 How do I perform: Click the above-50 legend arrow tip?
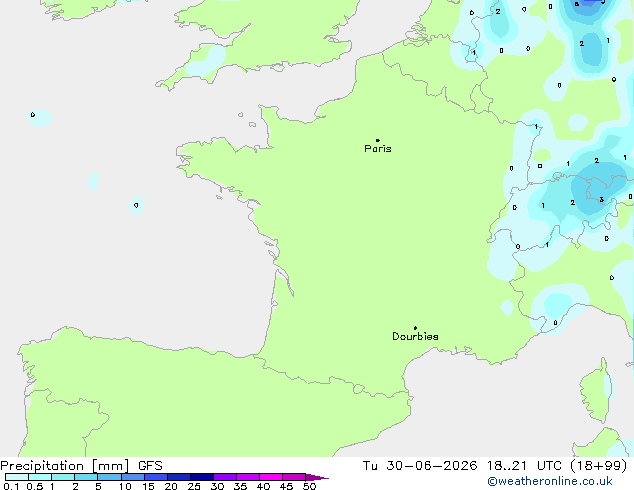317,477
